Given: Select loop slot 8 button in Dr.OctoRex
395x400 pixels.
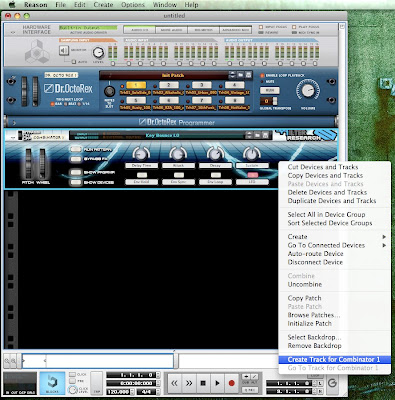Looking at the screenshot, I should (234, 100).
